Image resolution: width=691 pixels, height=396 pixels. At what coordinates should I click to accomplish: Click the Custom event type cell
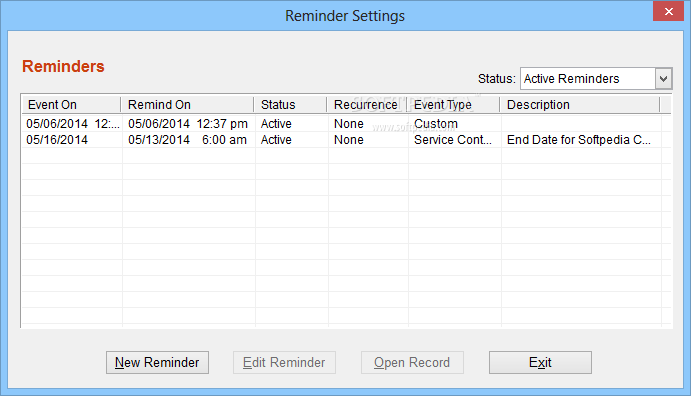(436, 124)
